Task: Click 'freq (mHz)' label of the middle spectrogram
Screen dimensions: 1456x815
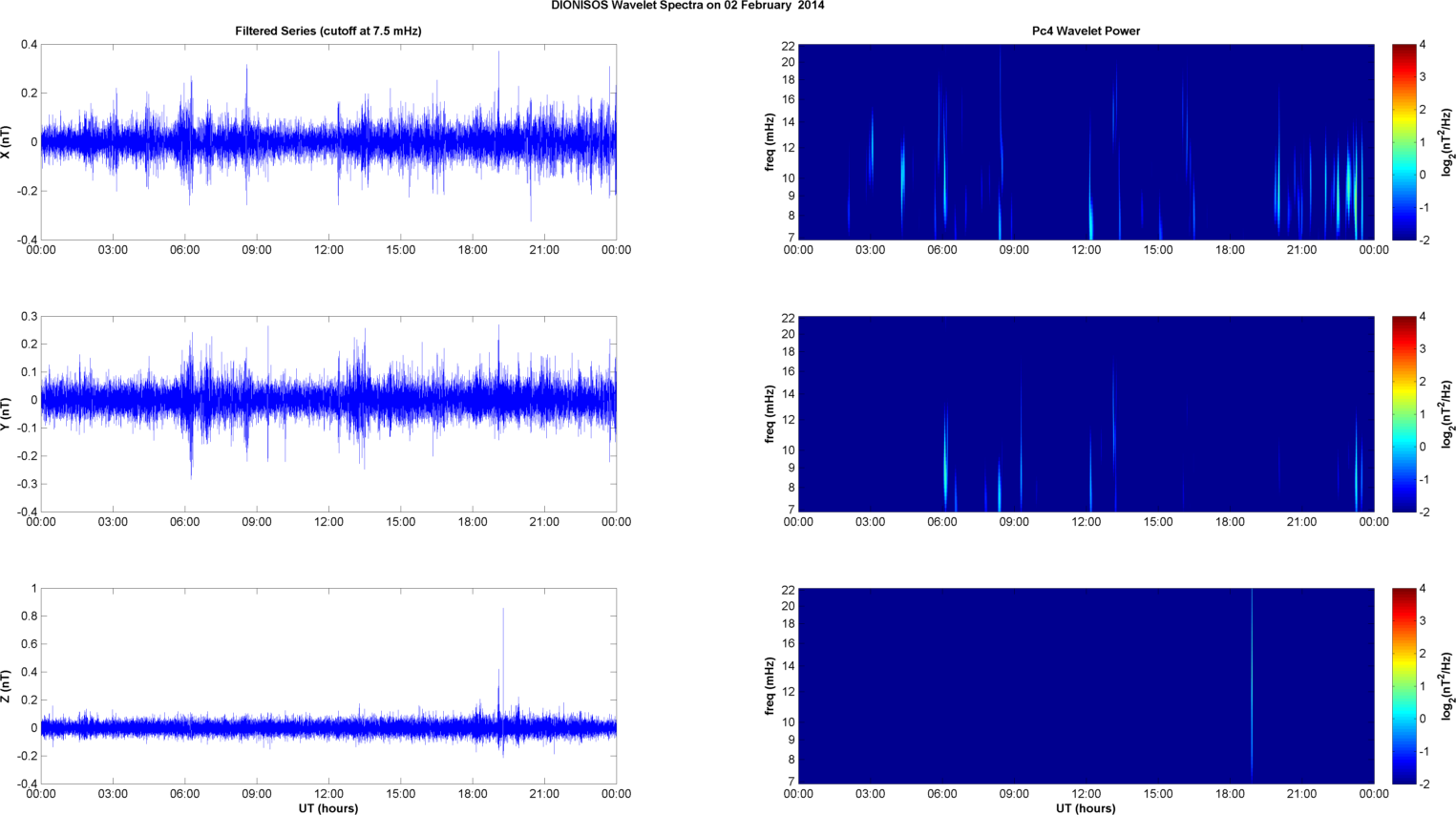Action: 770,414
